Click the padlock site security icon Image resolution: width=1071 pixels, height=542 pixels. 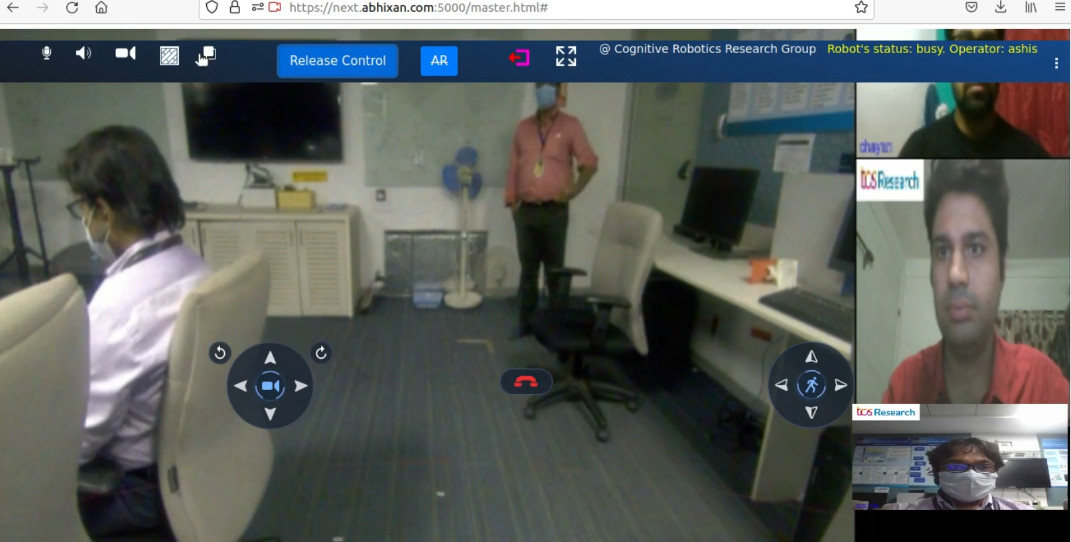coord(235,8)
